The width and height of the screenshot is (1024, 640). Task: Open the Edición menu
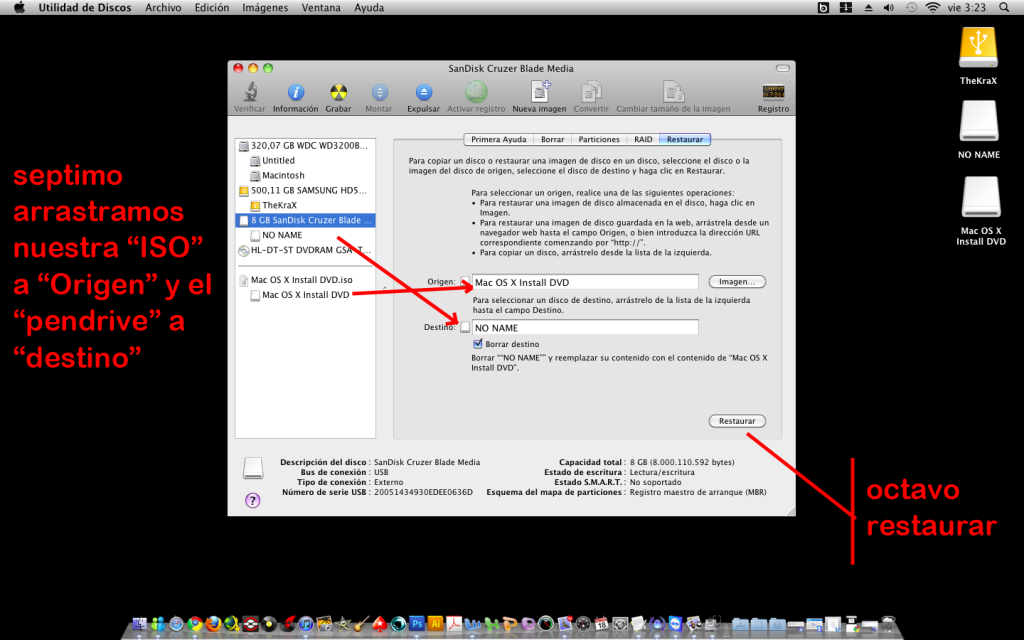(x=212, y=8)
